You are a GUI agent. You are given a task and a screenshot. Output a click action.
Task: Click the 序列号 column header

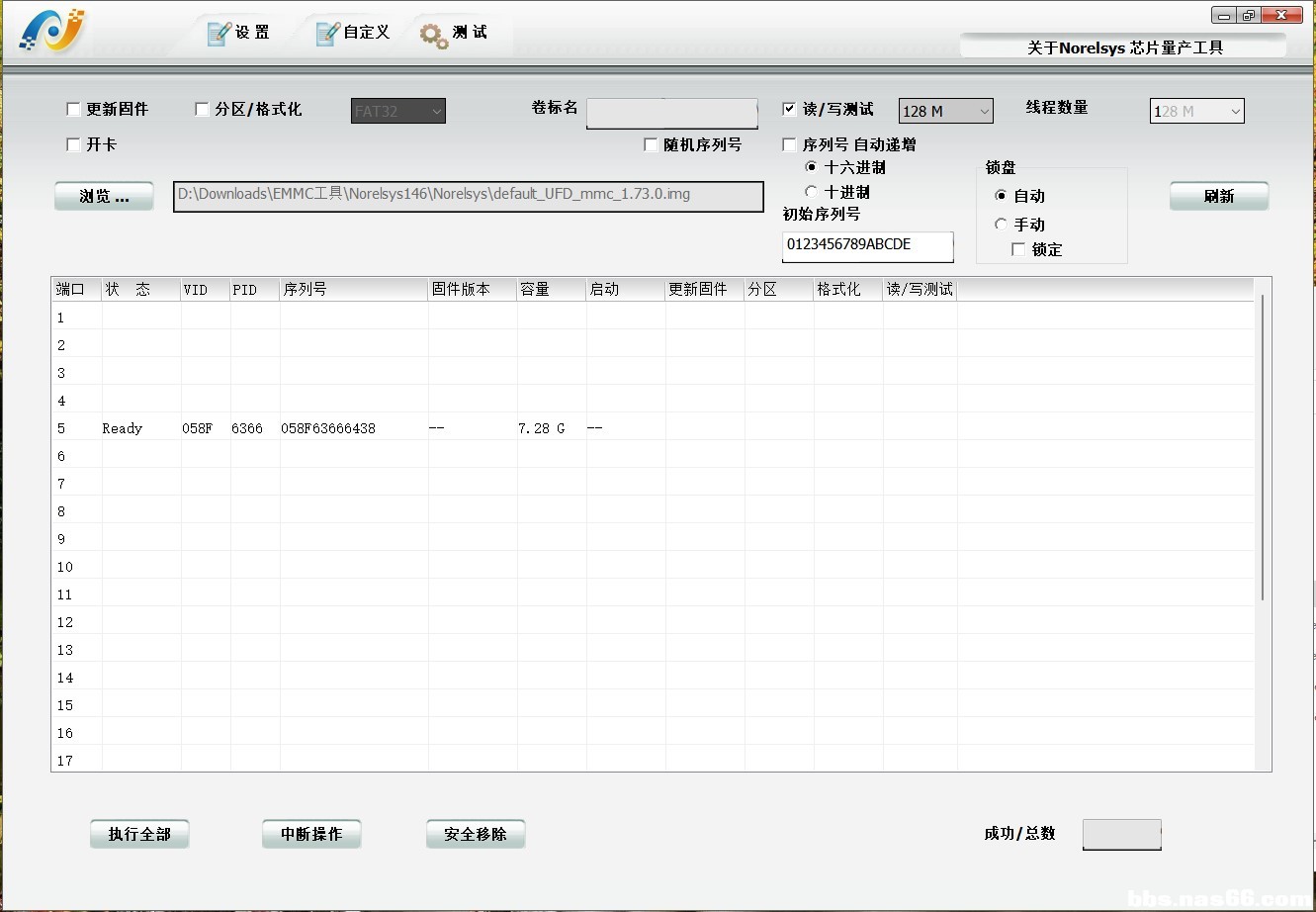tap(354, 289)
